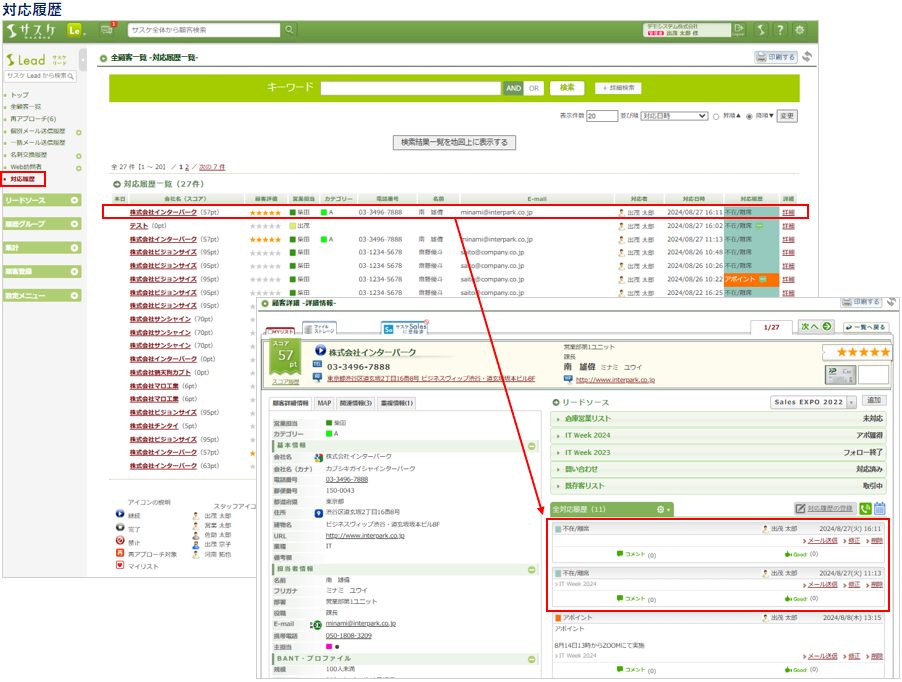Select the 降順 descending radio button
This screenshot has height=682, width=902.
click(750, 116)
